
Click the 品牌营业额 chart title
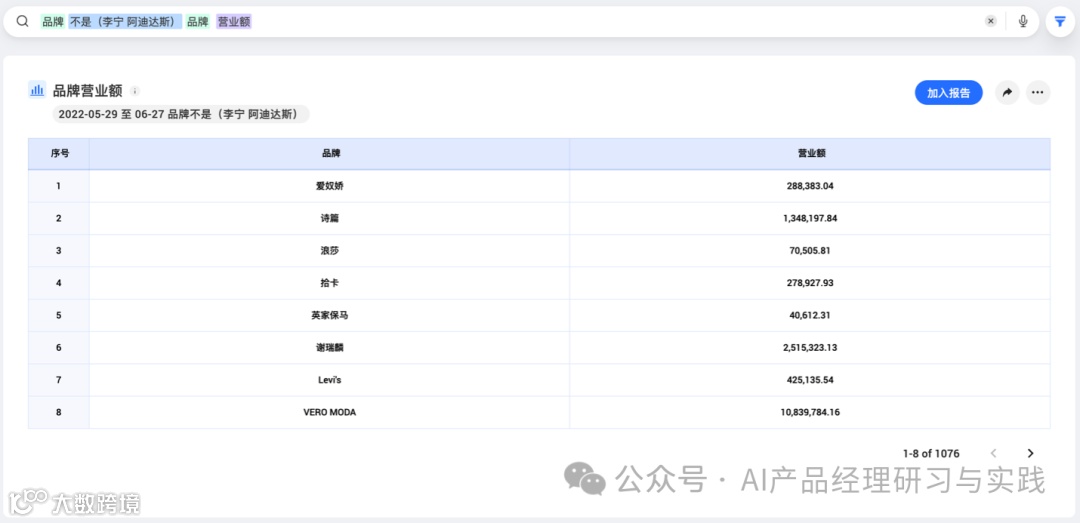[x=87, y=90]
